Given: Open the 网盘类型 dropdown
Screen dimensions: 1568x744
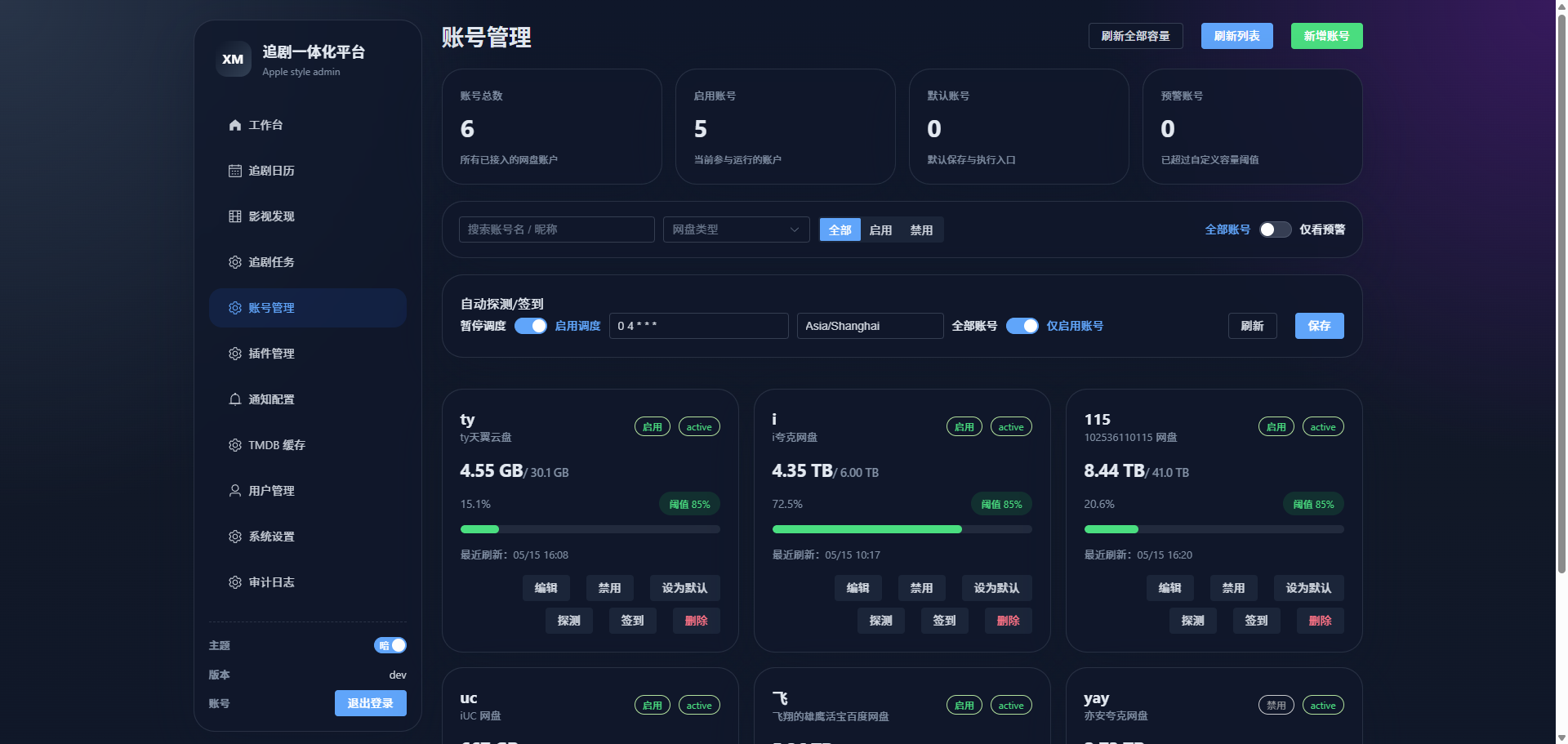Looking at the screenshot, I should tap(736, 229).
